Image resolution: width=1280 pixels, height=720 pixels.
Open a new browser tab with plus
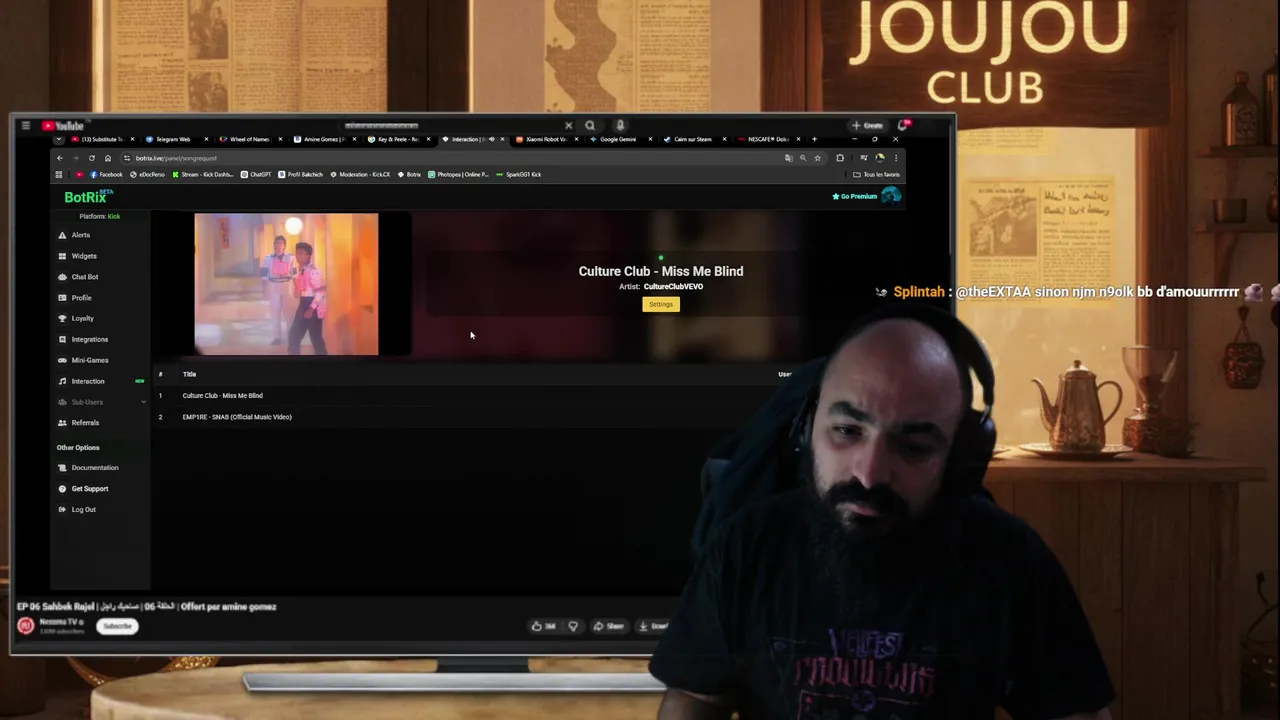click(814, 139)
